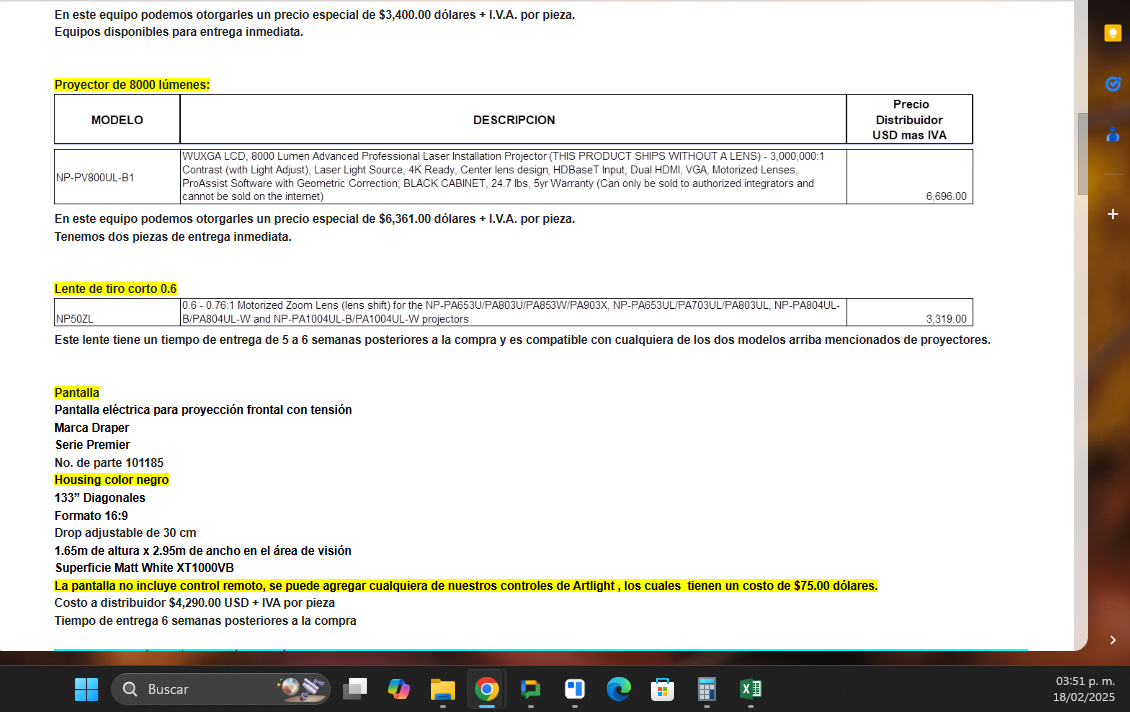This screenshot has width=1130, height=712.
Task: Switch to Excel on the taskbar
Action: pyautogui.click(x=750, y=689)
